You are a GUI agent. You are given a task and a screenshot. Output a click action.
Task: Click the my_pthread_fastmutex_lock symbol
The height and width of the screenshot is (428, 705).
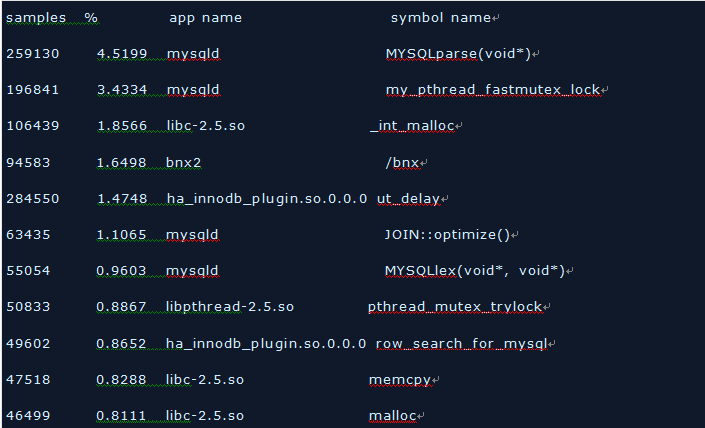coord(493,90)
